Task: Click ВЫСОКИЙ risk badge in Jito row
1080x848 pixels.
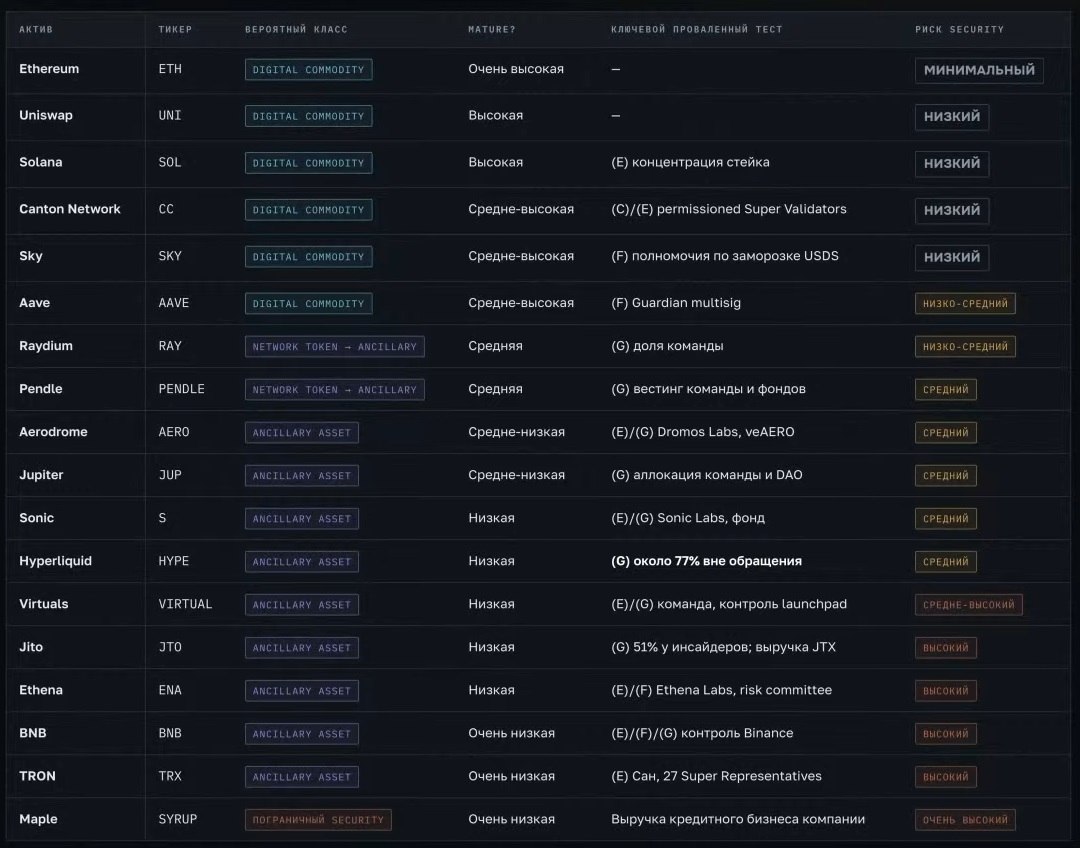Action: point(946,648)
